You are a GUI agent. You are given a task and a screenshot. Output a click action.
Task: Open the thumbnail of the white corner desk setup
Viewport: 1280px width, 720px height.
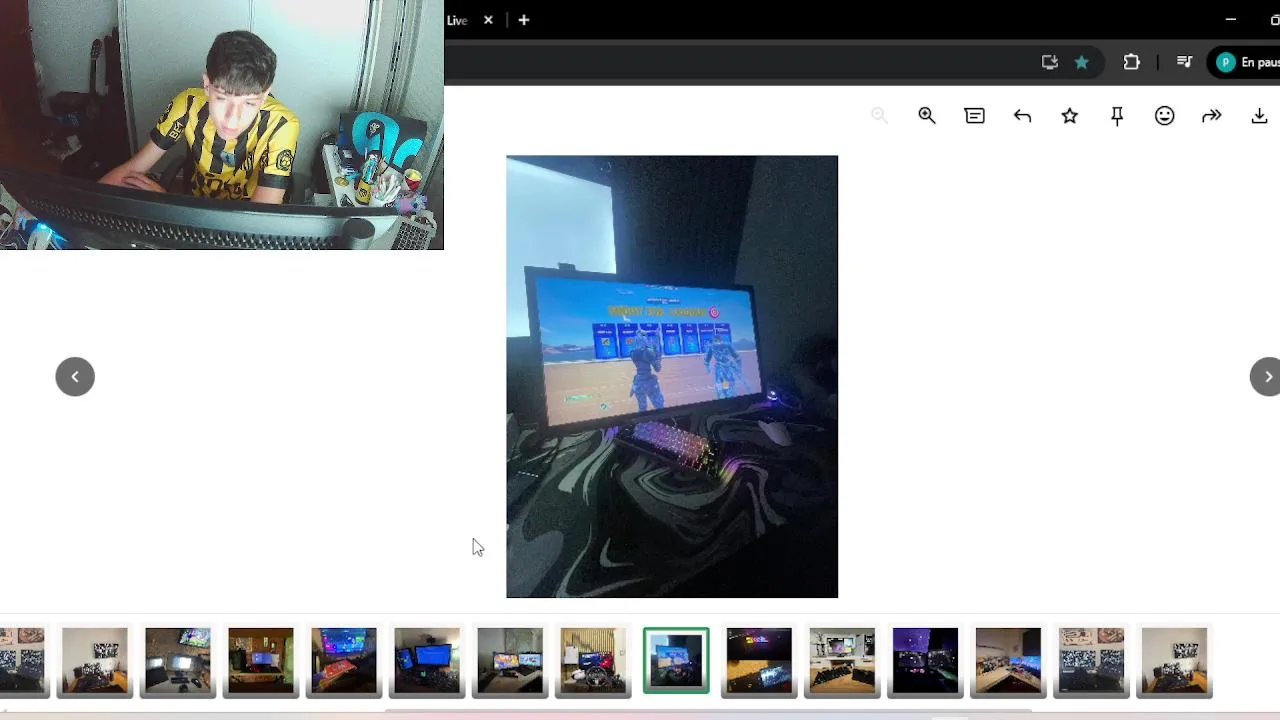(x=1008, y=660)
